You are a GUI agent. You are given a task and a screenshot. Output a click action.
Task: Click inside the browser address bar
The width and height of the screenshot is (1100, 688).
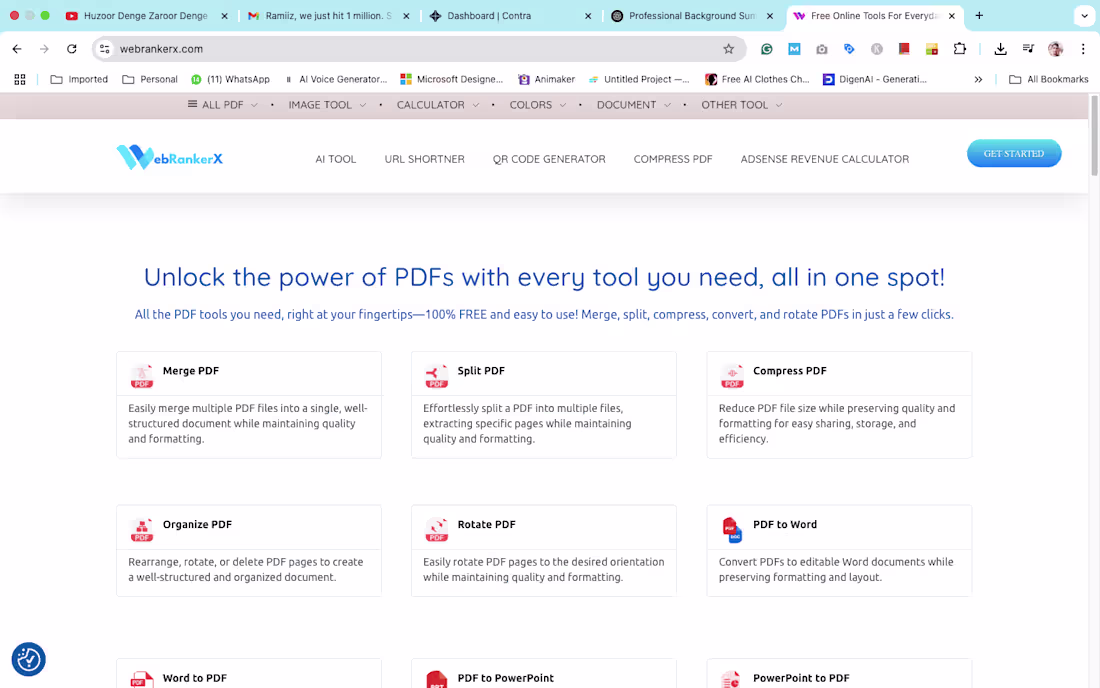coord(300,48)
